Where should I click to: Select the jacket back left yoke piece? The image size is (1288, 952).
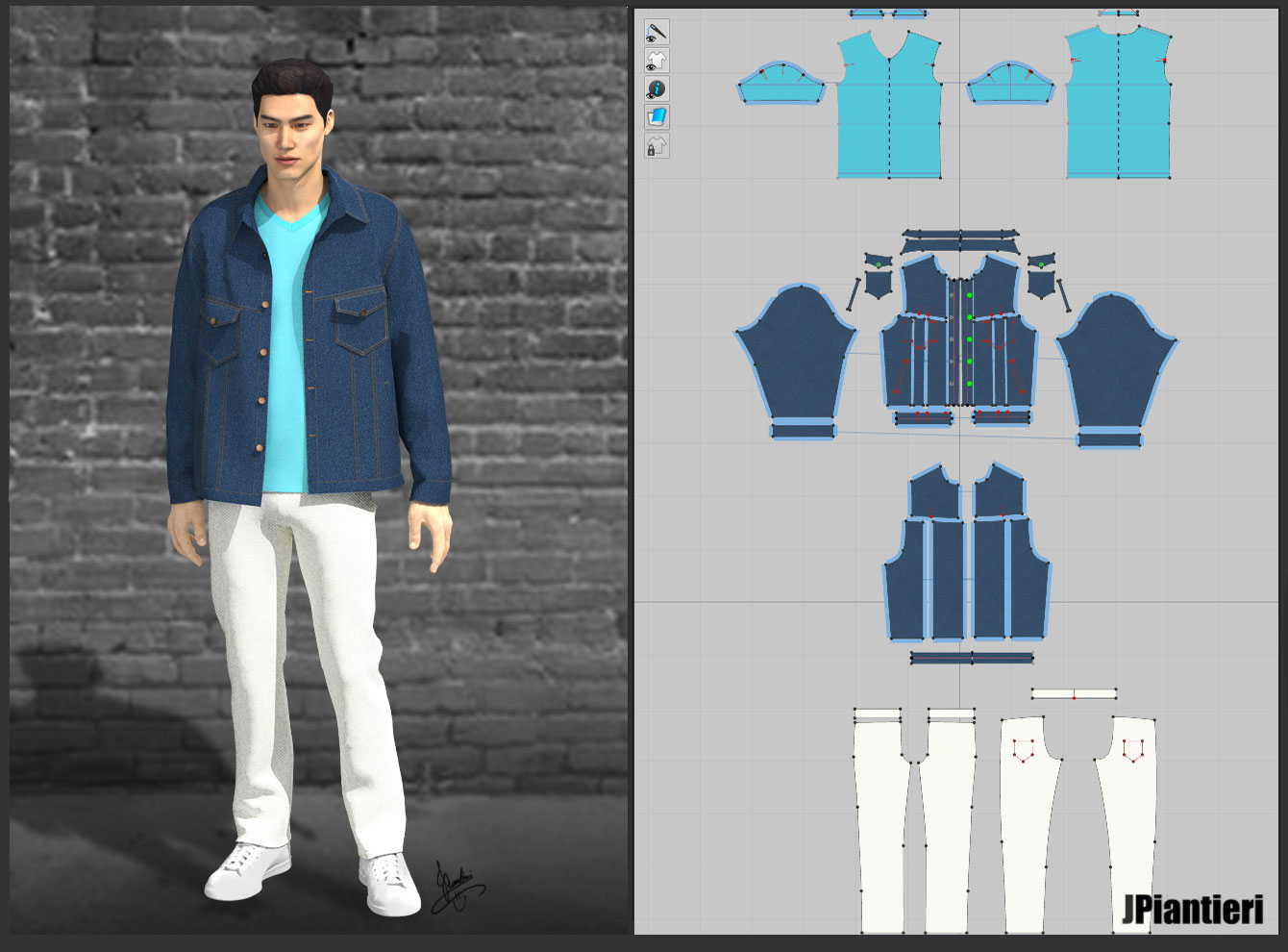point(933,492)
